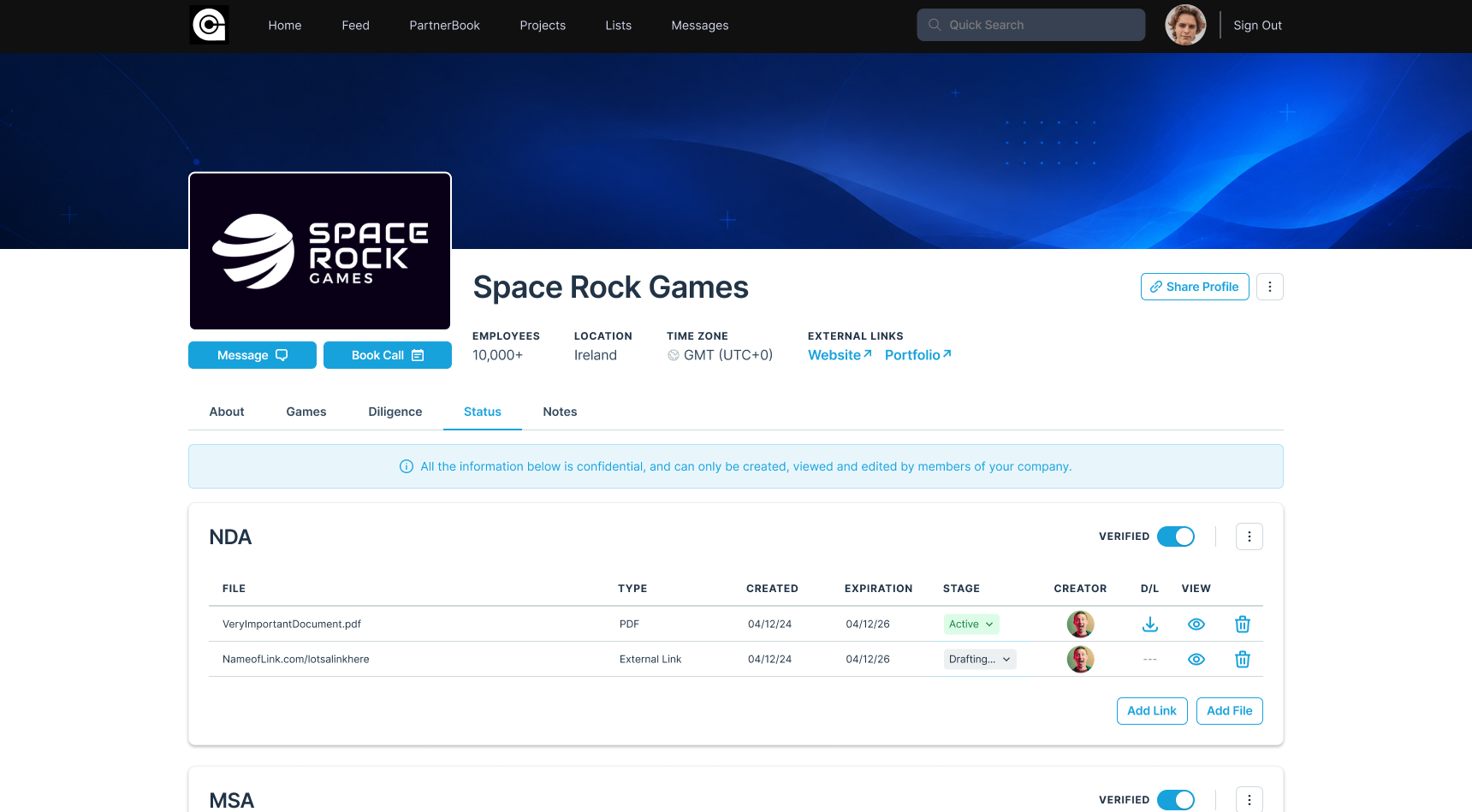Viewport: 1472px width, 812px height.
Task: Open the Website external link
Action: click(840, 355)
